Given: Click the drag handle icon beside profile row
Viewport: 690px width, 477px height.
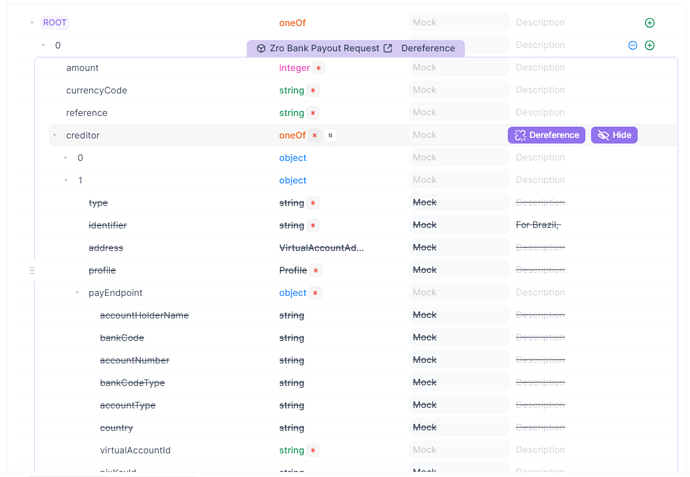Looking at the screenshot, I should click(x=32, y=271).
